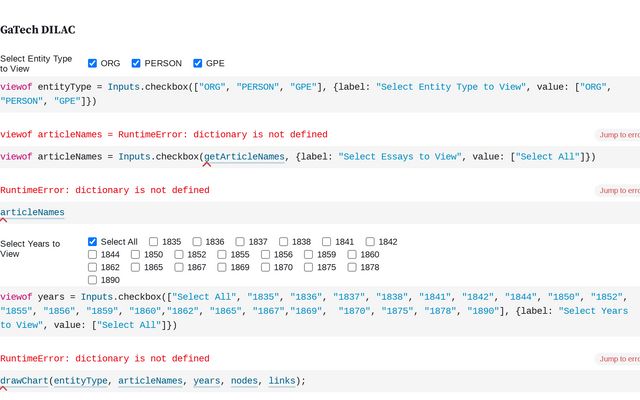This screenshot has width=640, height=400.
Task: Click getArticleNames reference in the code
Action: (244, 157)
